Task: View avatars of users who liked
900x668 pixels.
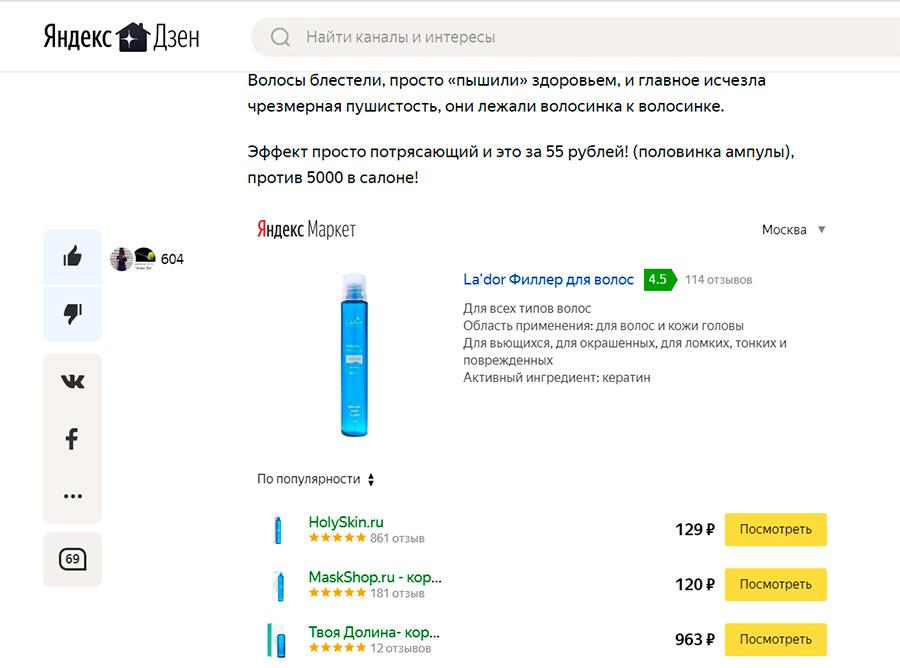Action: tap(133, 259)
